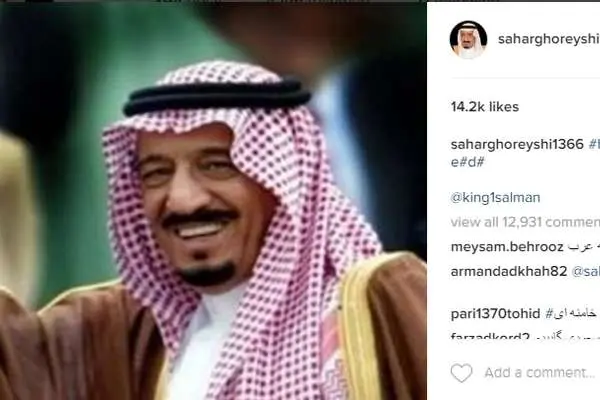The image size is (600, 400).
Task: Open the hashtag right after saharghoreyshi1366
Action: (594, 144)
